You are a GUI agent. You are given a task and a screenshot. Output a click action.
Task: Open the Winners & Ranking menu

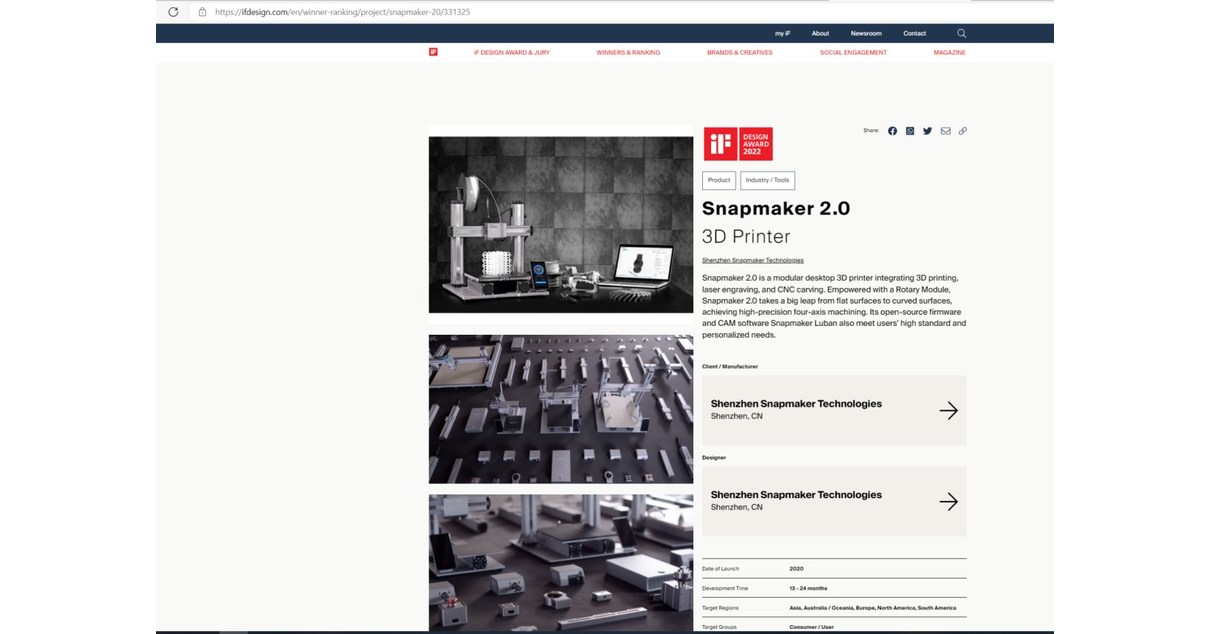628,52
